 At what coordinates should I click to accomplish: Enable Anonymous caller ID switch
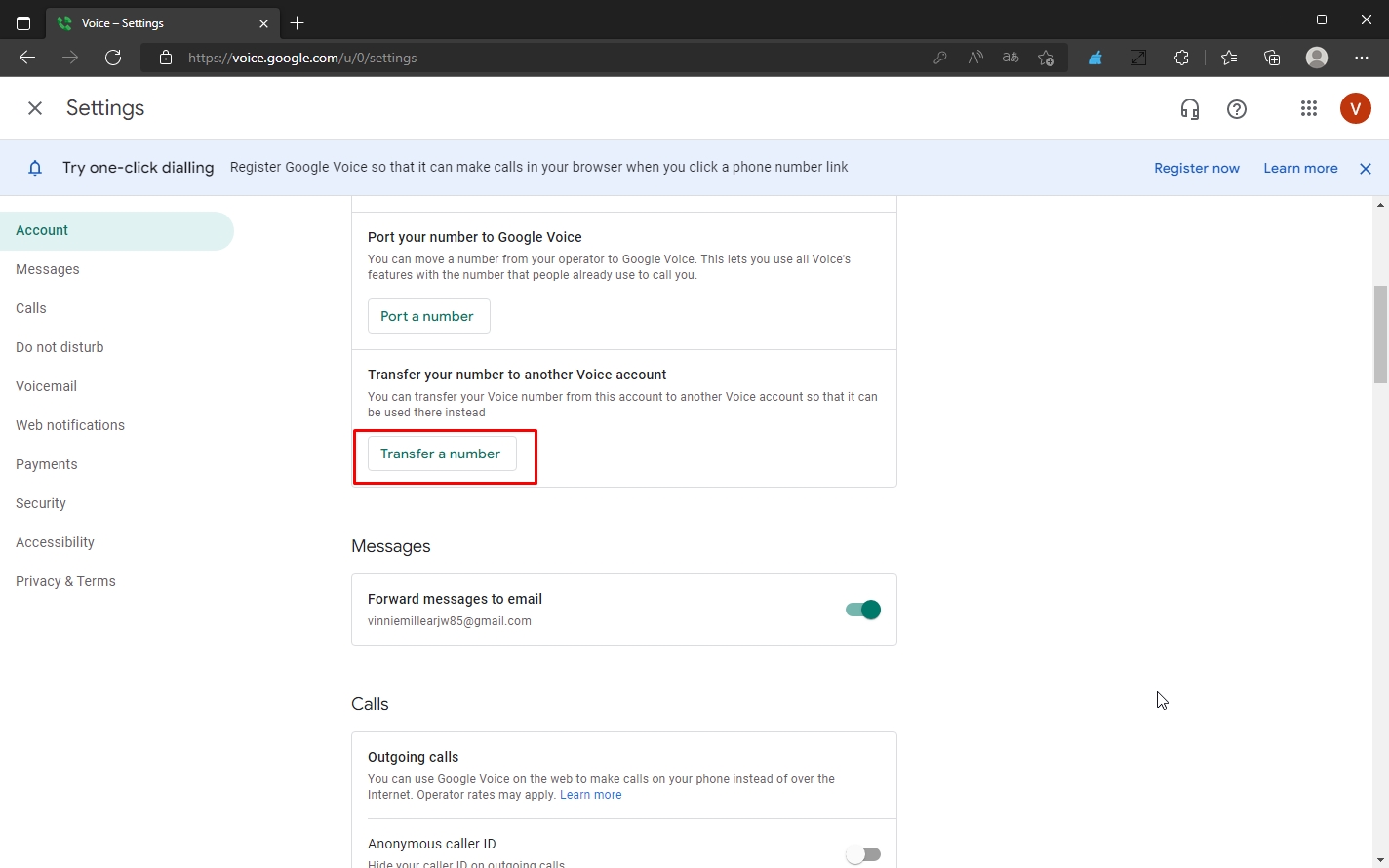point(863,854)
